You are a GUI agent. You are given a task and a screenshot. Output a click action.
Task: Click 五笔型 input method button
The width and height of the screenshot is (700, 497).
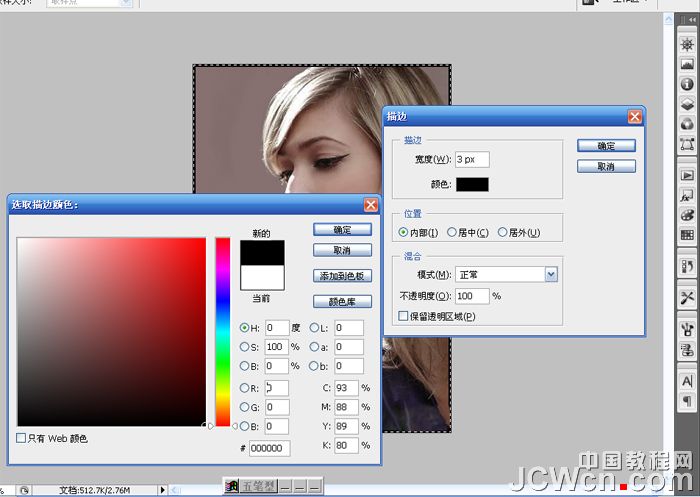coord(258,486)
